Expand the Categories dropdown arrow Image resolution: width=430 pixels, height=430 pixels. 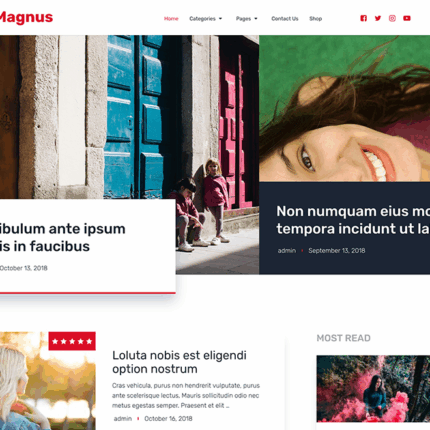tap(220, 19)
